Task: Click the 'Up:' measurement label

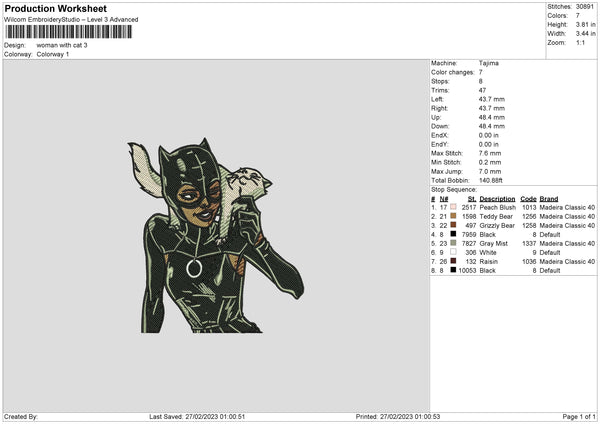Action: coord(436,117)
